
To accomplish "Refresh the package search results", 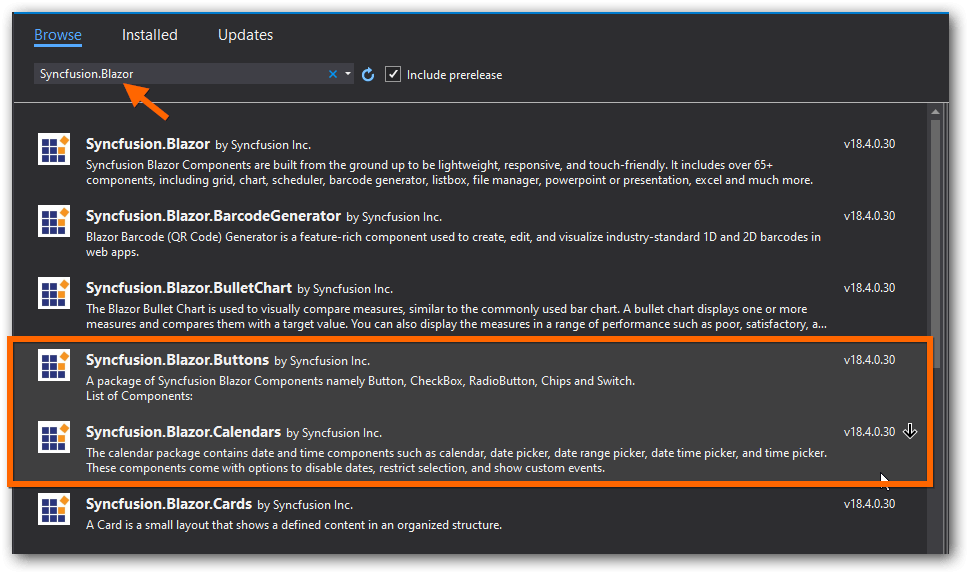I will click(x=368, y=75).
